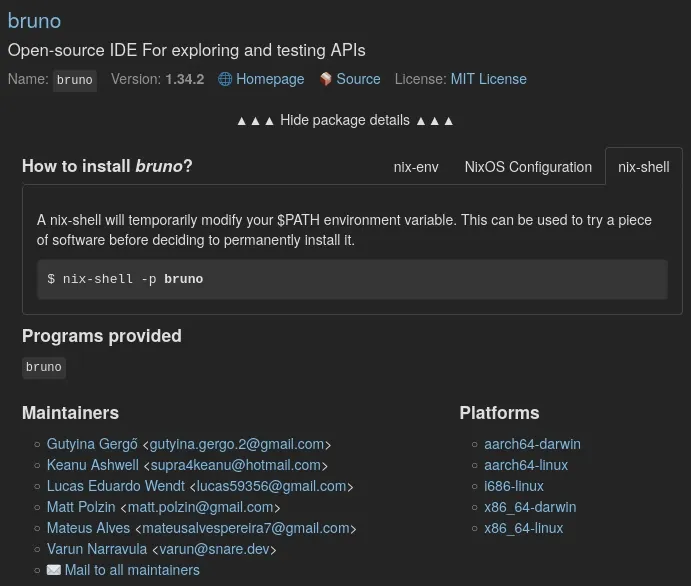691x586 pixels.
Task: Click the Open-source IDE description text
Action: 186,50
